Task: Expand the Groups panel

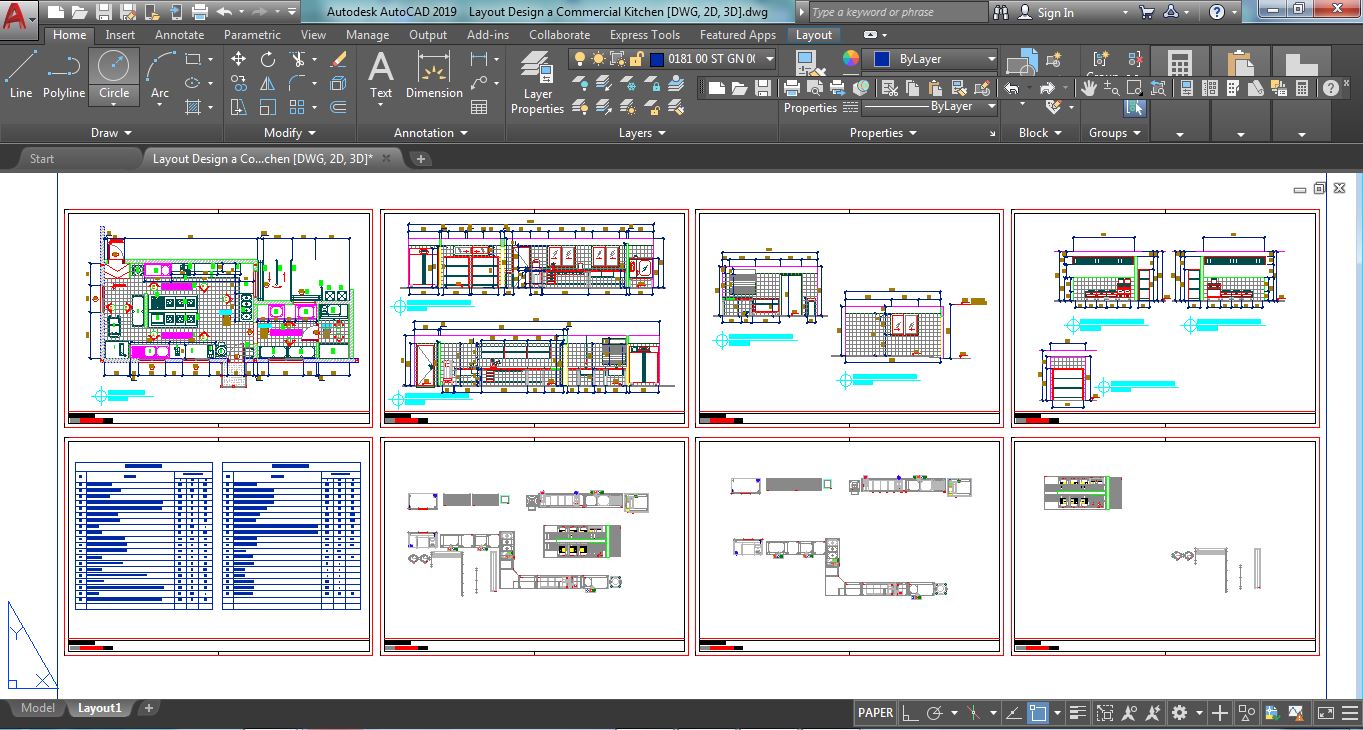Action: pyautogui.click(x=1115, y=132)
